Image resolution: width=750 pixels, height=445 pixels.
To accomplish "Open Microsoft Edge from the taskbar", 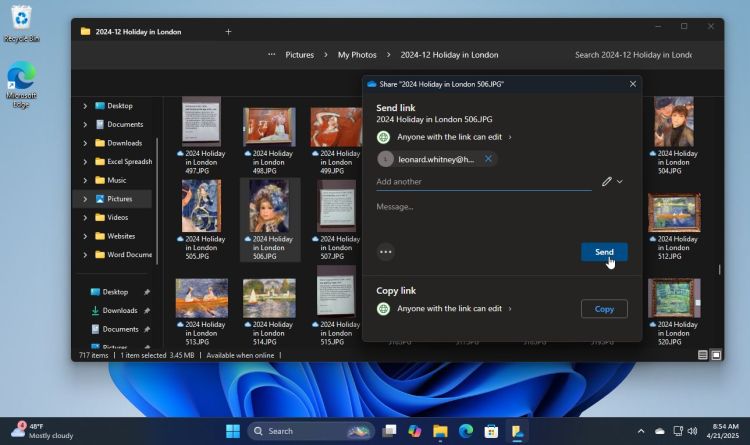I will point(466,431).
